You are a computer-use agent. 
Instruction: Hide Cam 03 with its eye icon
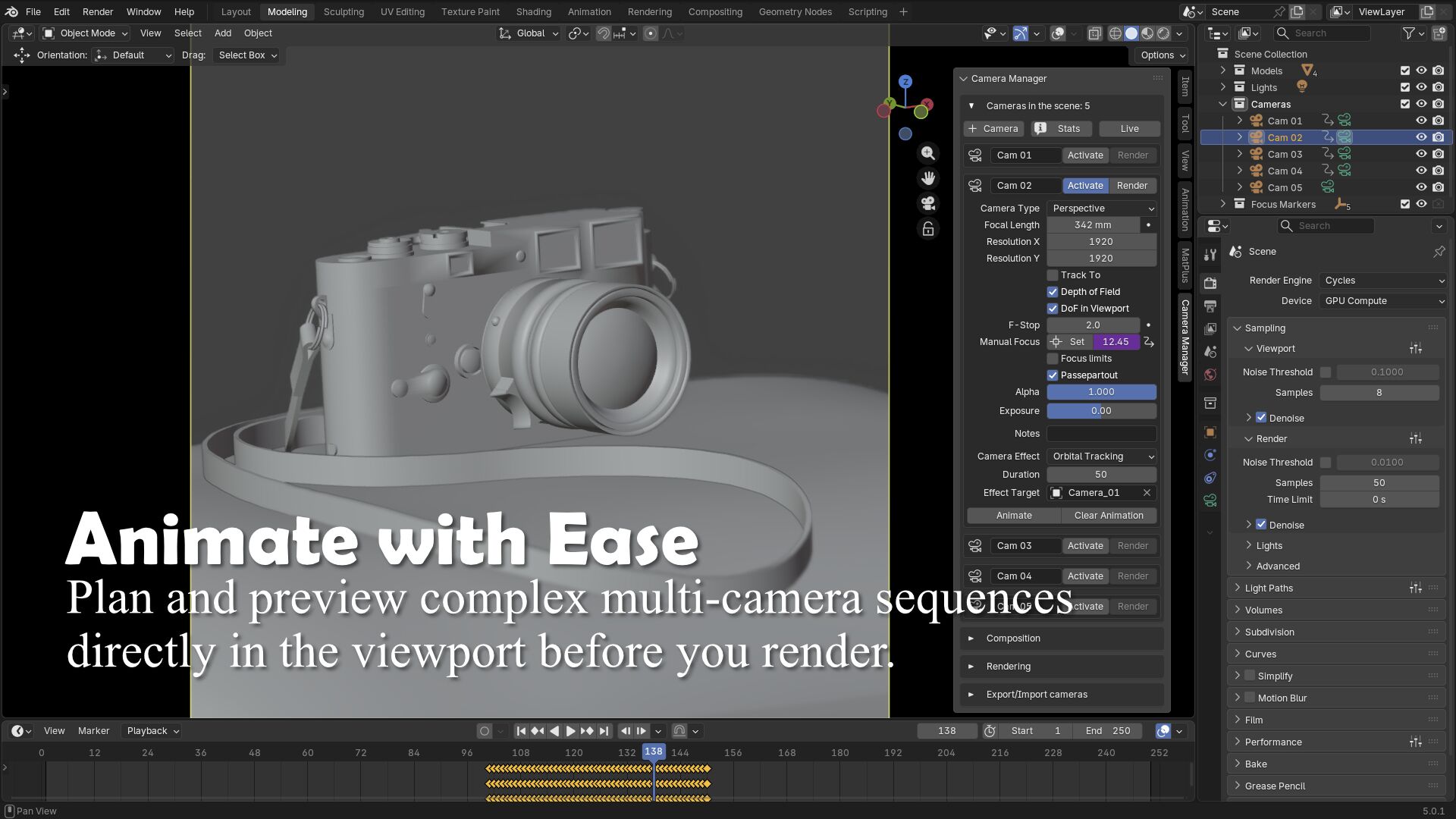1421,154
